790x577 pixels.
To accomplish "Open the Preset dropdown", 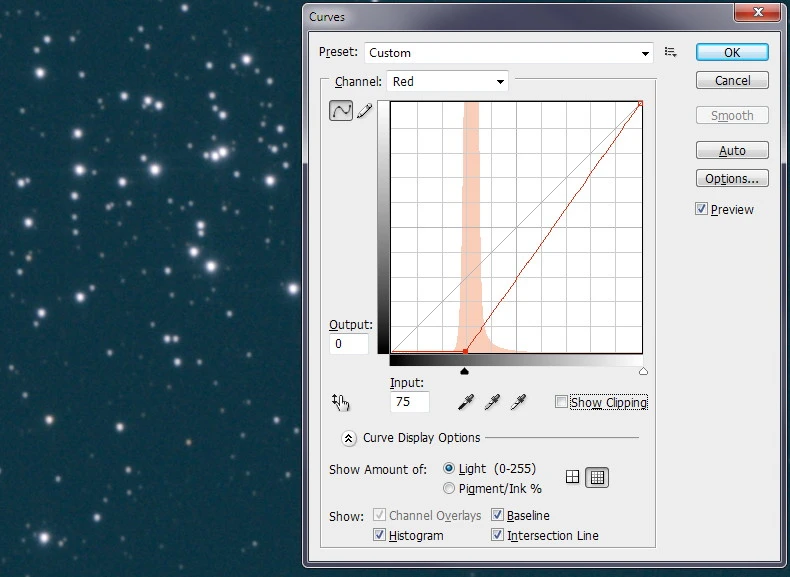I will (x=509, y=53).
